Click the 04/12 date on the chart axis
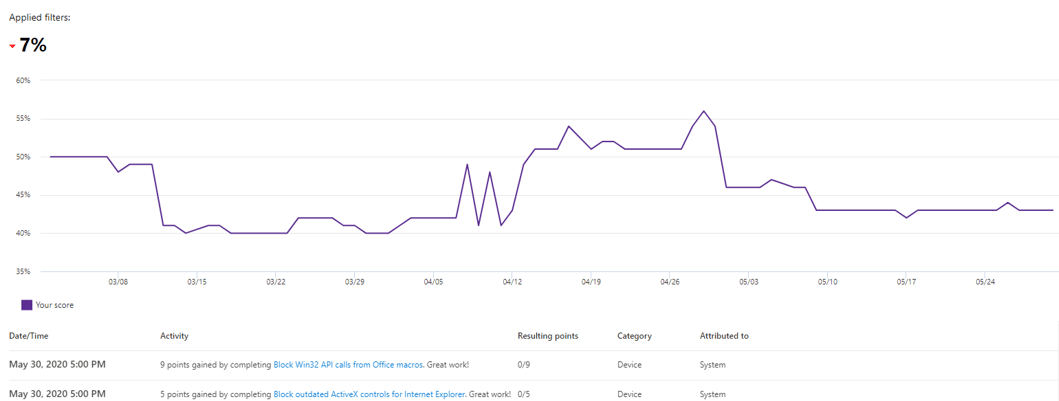Viewport: 1059px width, 401px height. [x=511, y=283]
